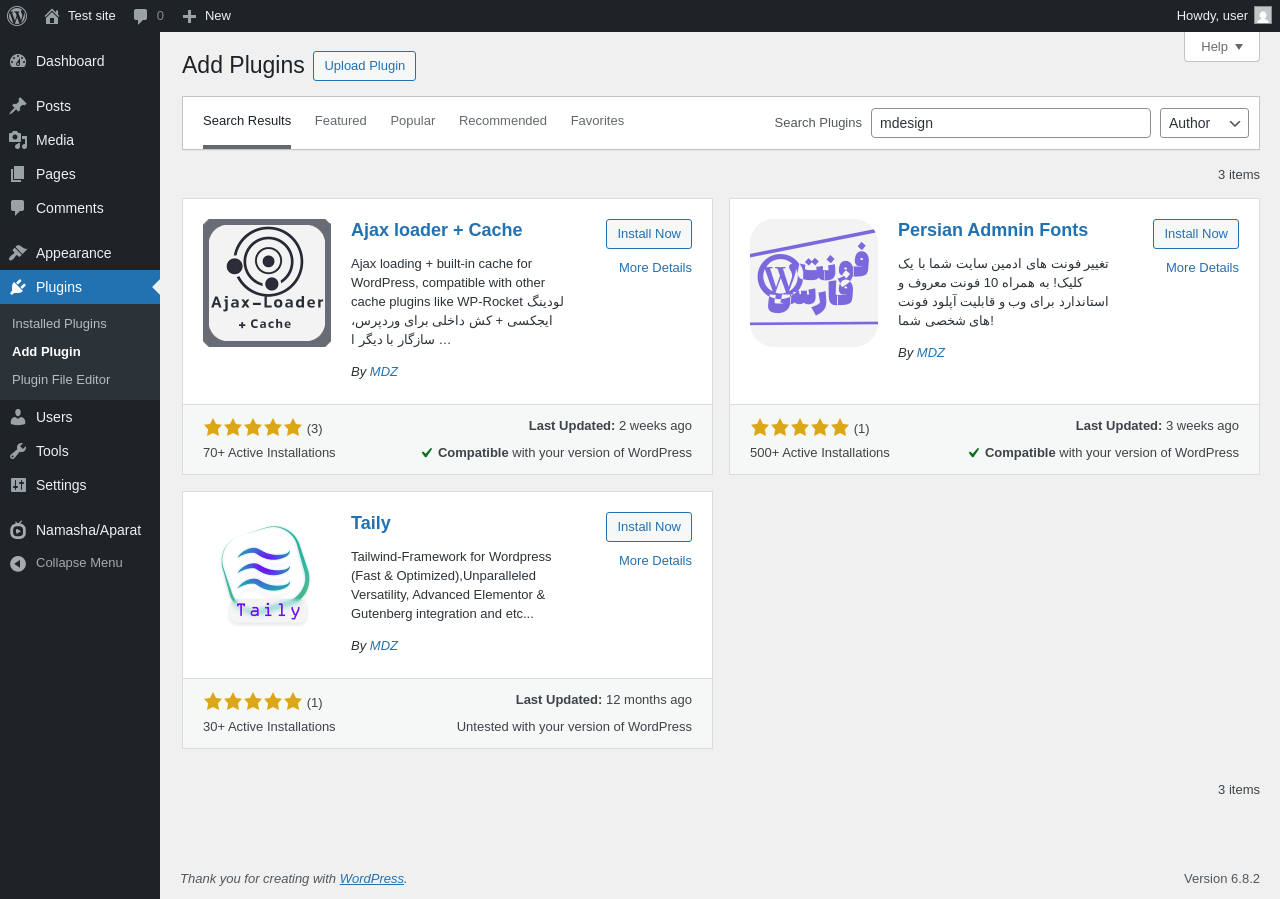Click the Upload Plugin button

364,66
